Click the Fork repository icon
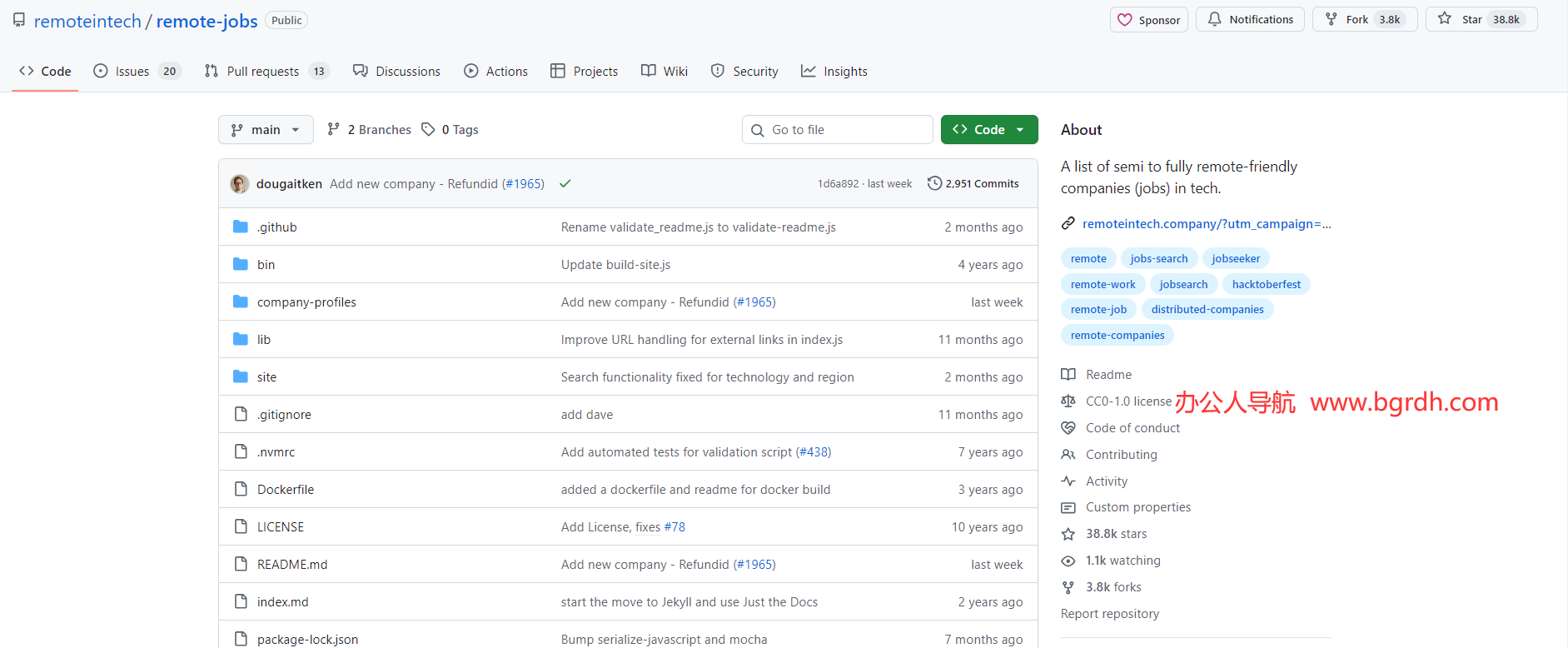 pyautogui.click(x=1332, y=19)
